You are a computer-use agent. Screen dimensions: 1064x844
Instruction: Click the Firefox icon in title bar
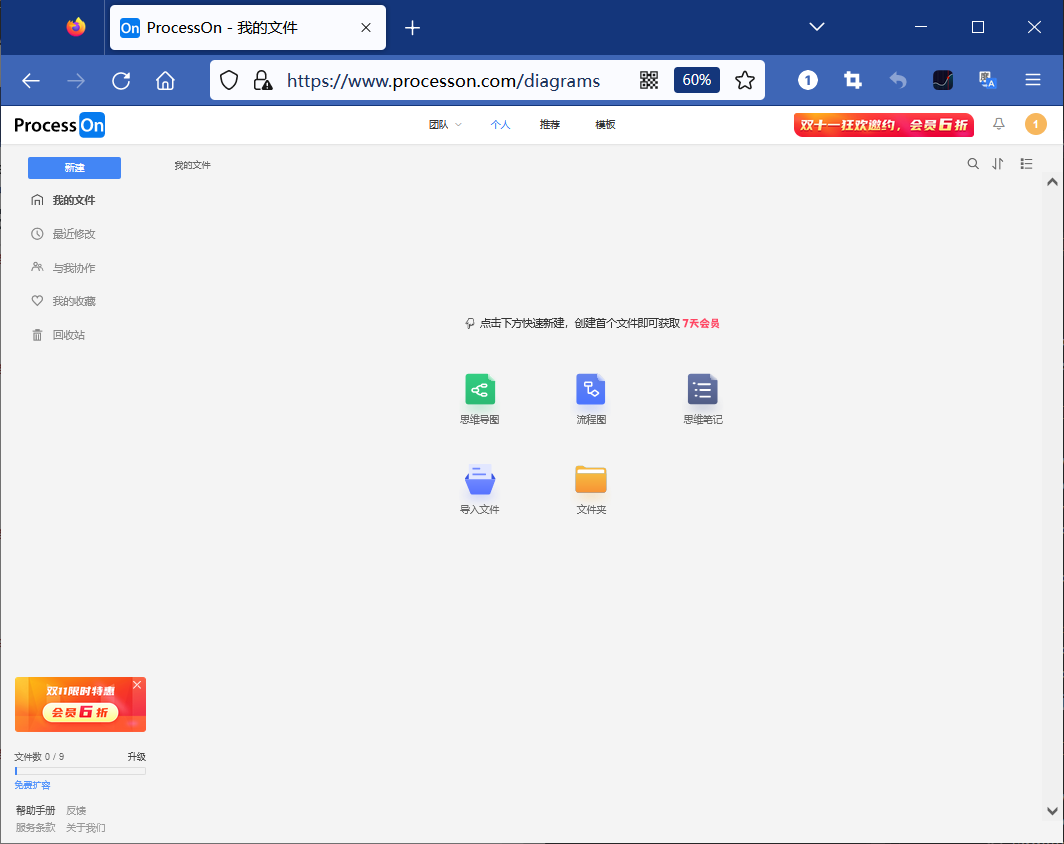point(76,27)
